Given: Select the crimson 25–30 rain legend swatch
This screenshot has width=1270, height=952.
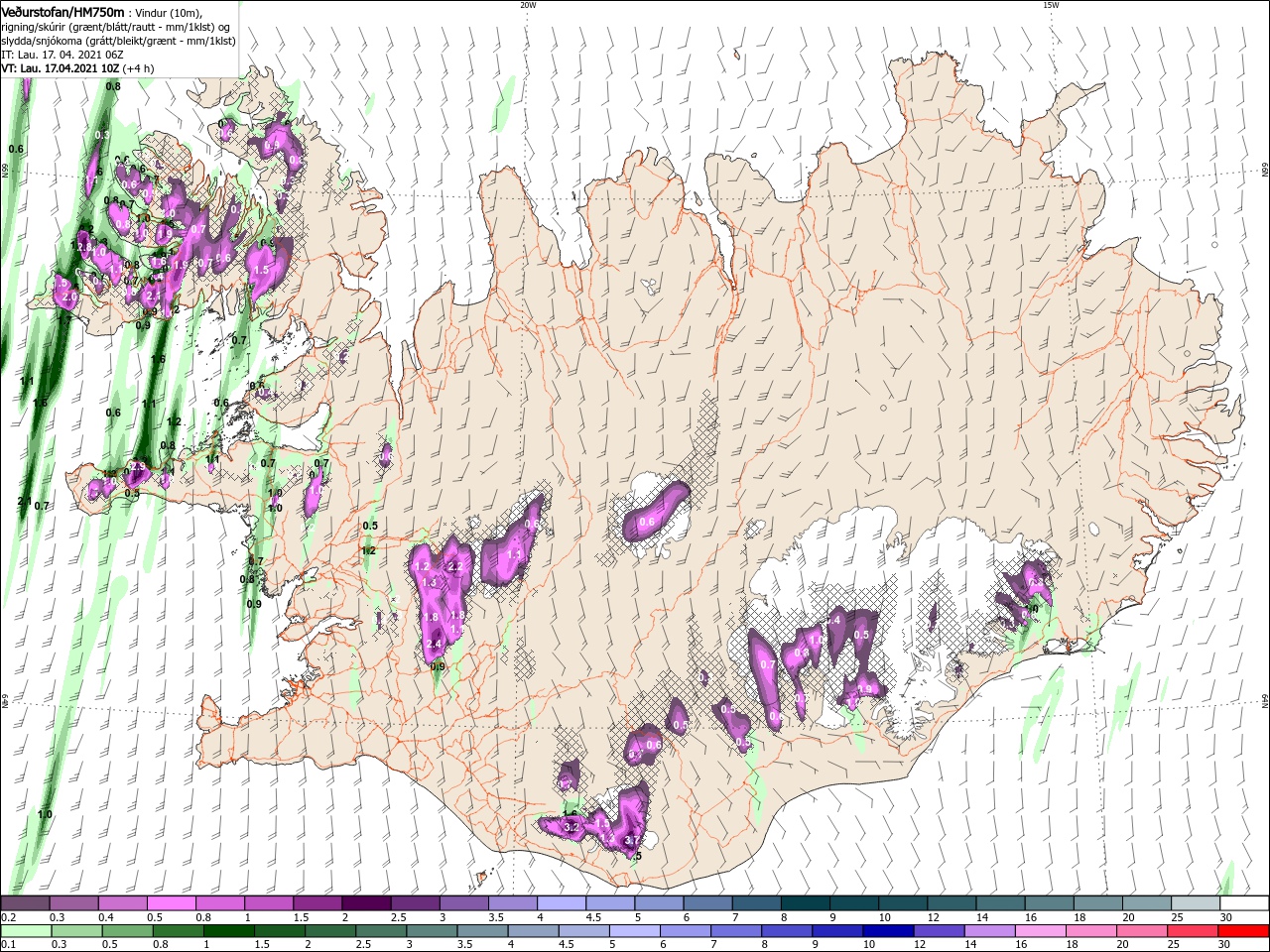Looking at the screenshot, I should (1192, 931).
